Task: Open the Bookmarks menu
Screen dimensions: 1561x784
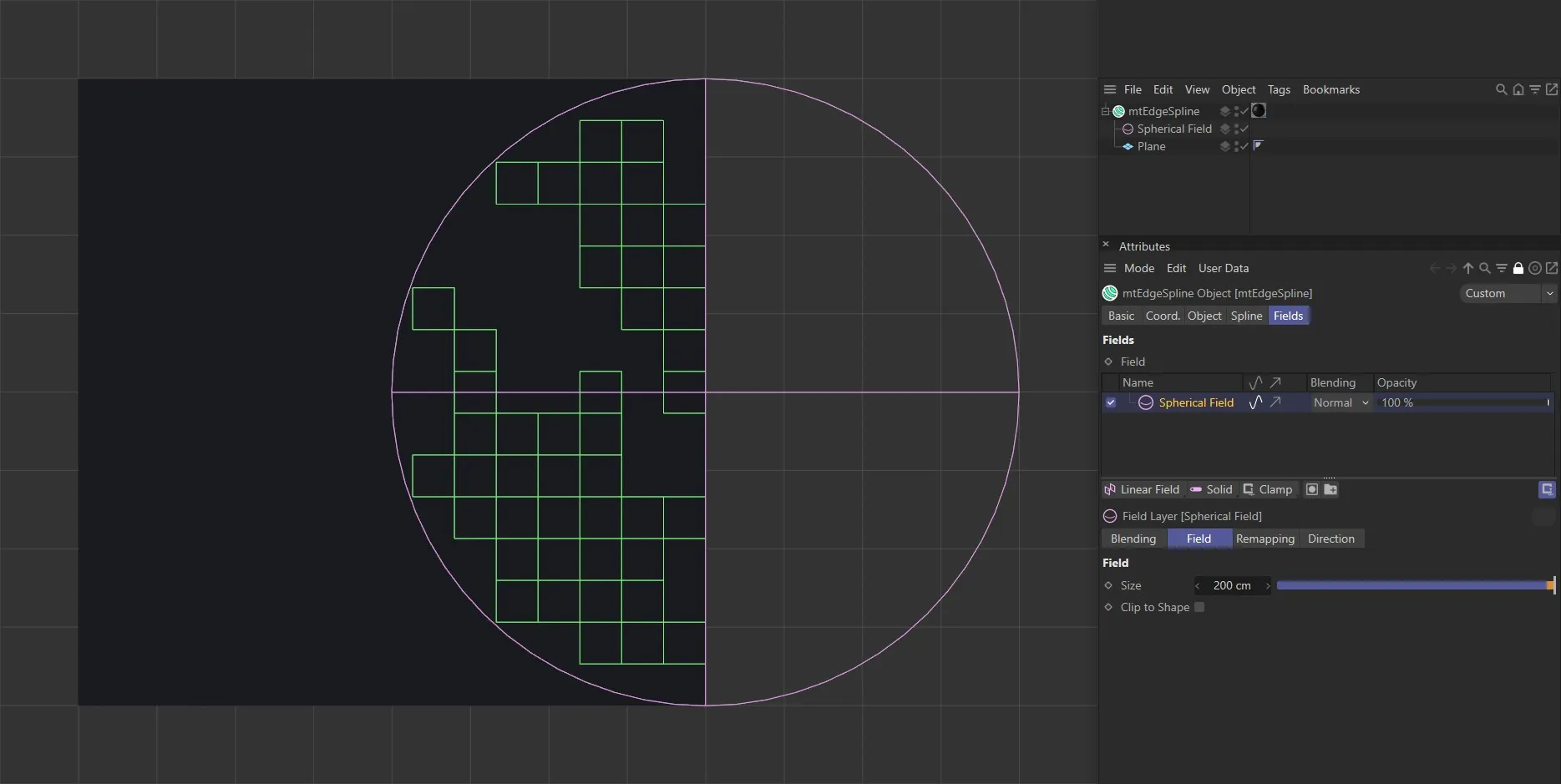Action: pyautogui.click(x=1331, y=89)
